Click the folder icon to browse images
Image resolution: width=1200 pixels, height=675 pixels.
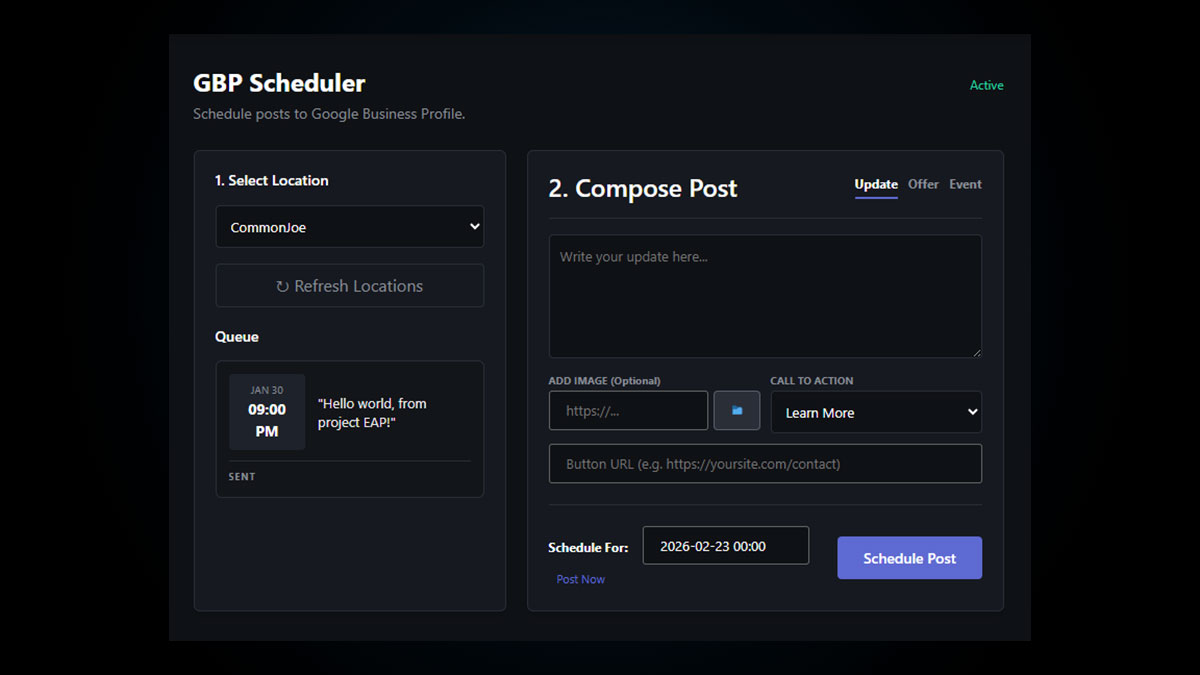coord(736,411)
